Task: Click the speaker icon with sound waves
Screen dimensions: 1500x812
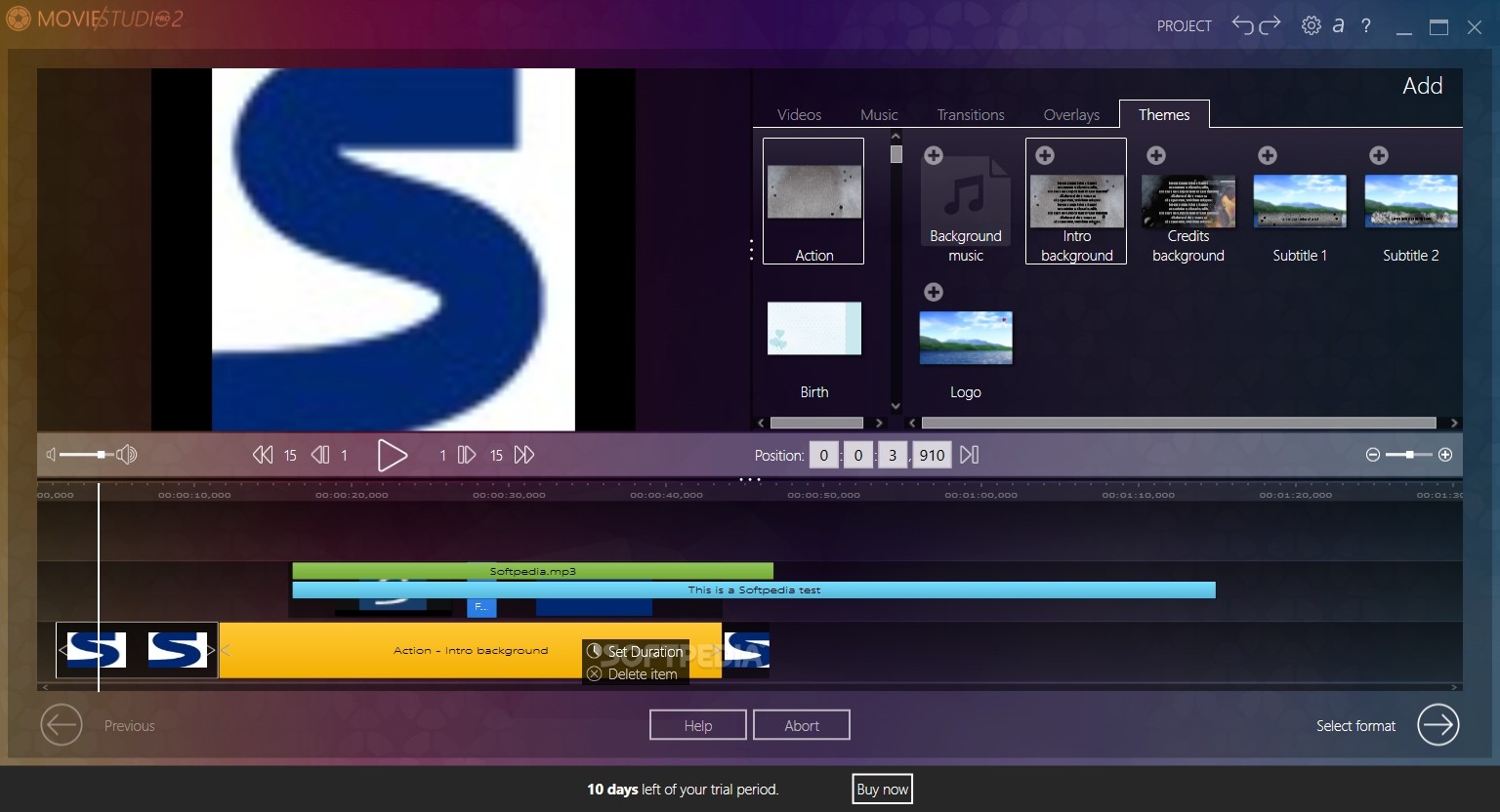Action: coord(127,455)
